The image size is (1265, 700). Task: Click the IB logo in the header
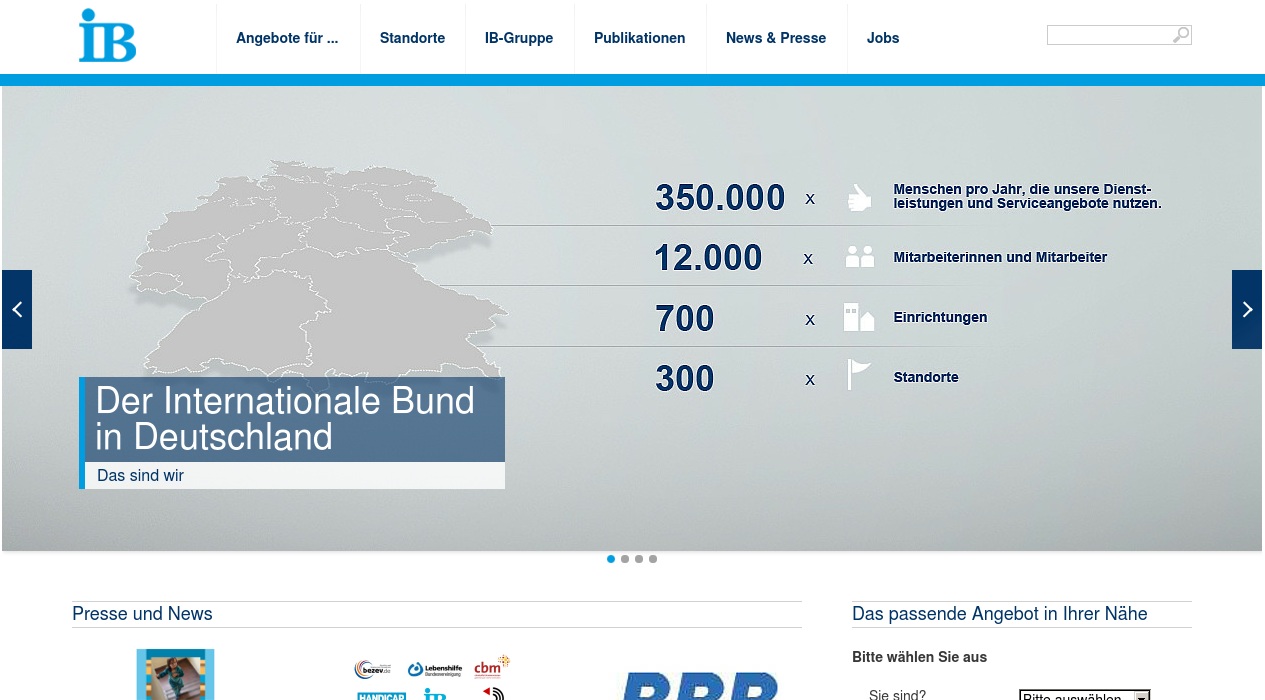(107, 36)
